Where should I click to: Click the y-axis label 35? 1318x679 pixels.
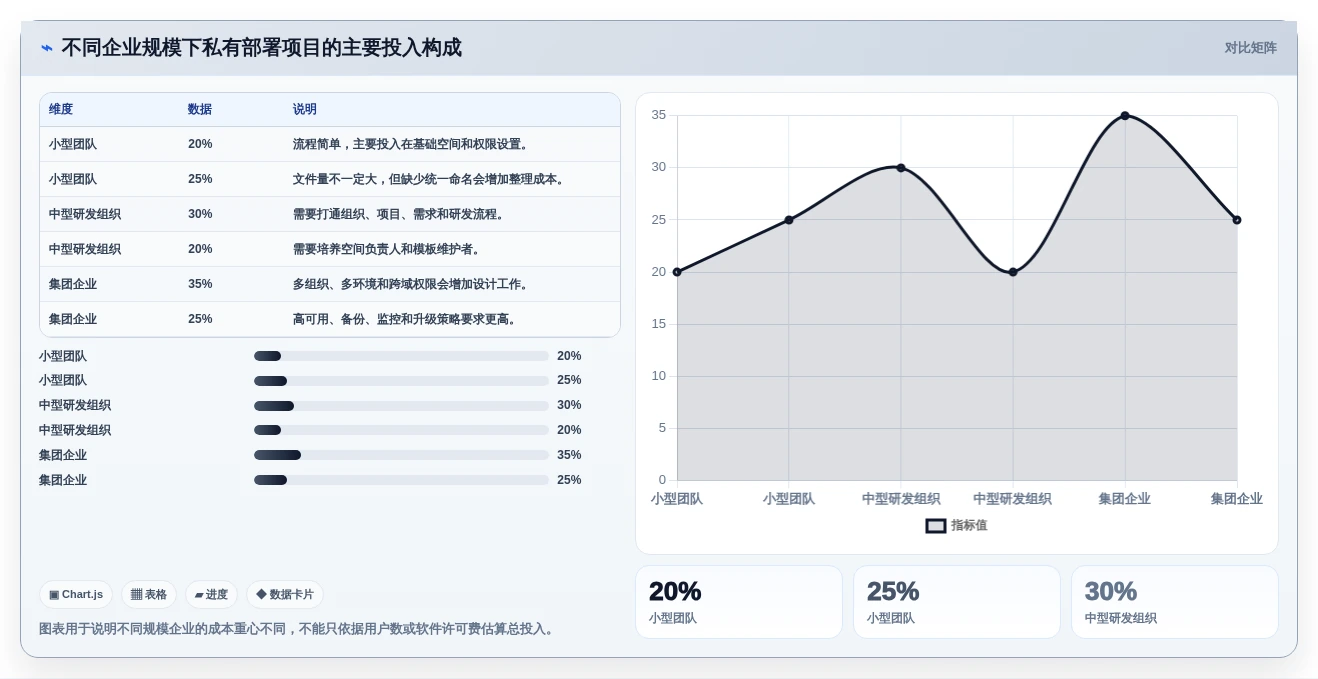pyautogui.click(x=659, y=115)
